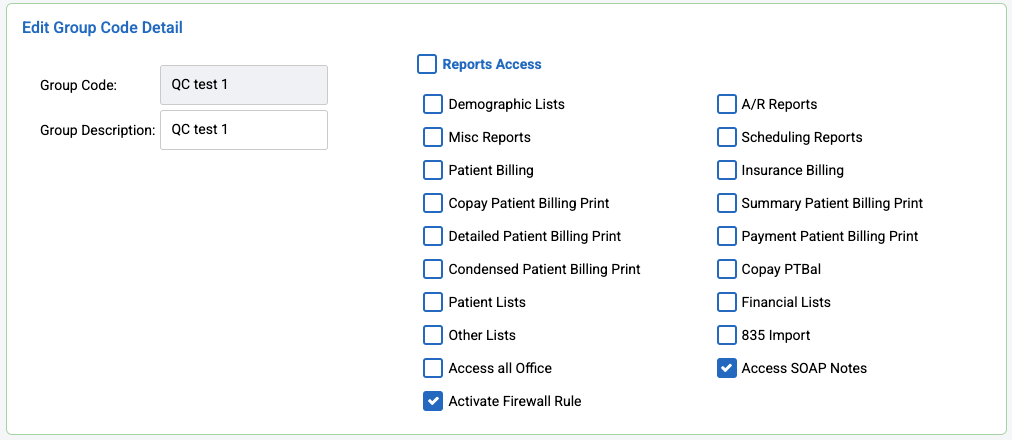This screenshot has width=1012, height=440.
Task: Enable Patient Billing access
Action: [433, 170]
